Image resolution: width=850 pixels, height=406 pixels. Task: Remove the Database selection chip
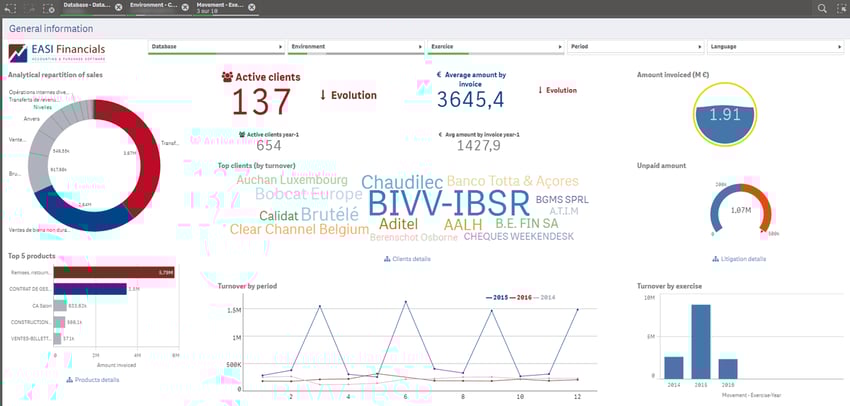pyautogui.click(x=119, y=8)
